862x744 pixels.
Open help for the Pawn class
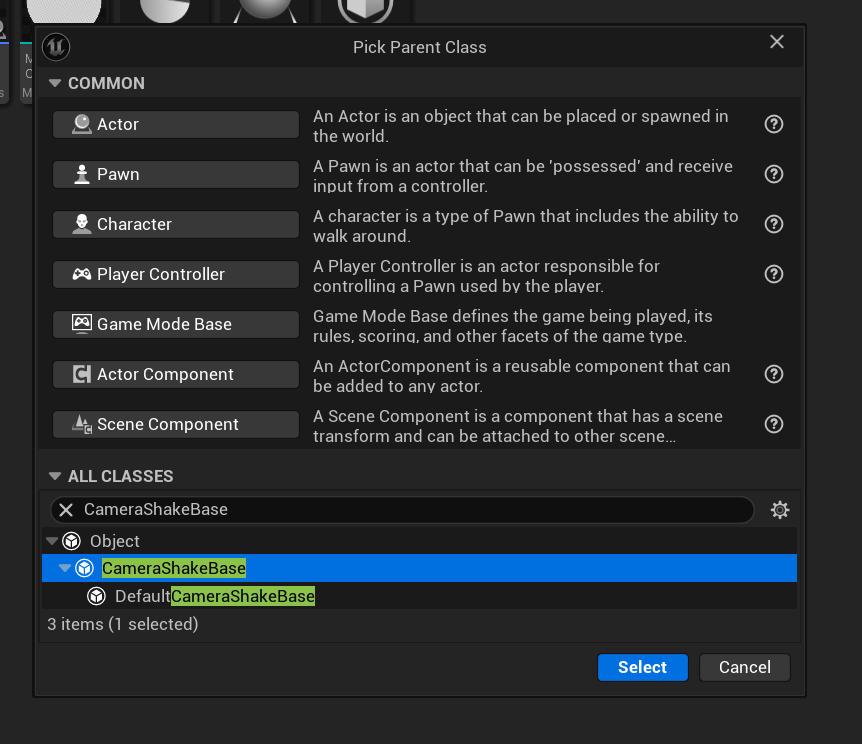coord(773,174)
